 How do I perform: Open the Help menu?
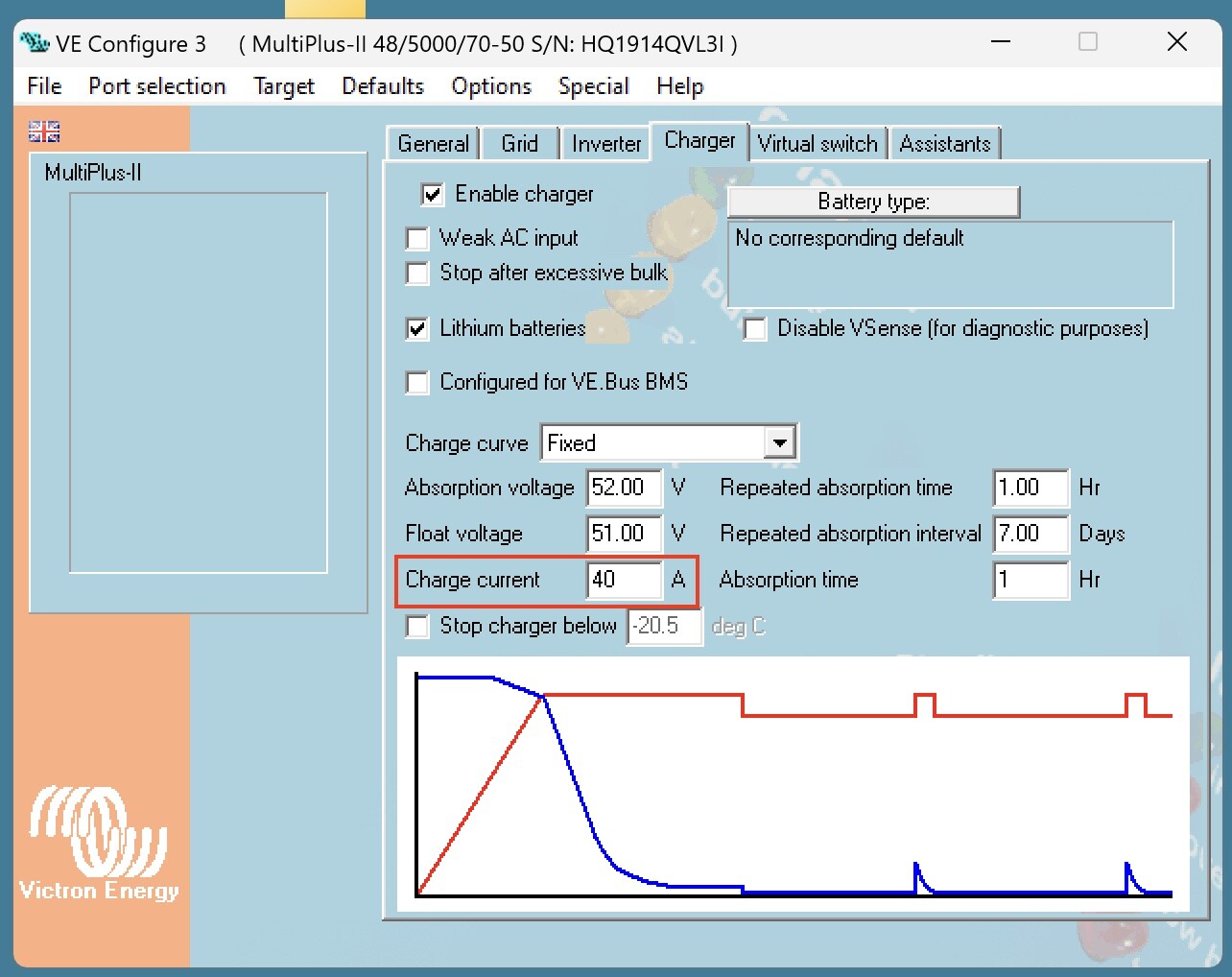point(680,86)
